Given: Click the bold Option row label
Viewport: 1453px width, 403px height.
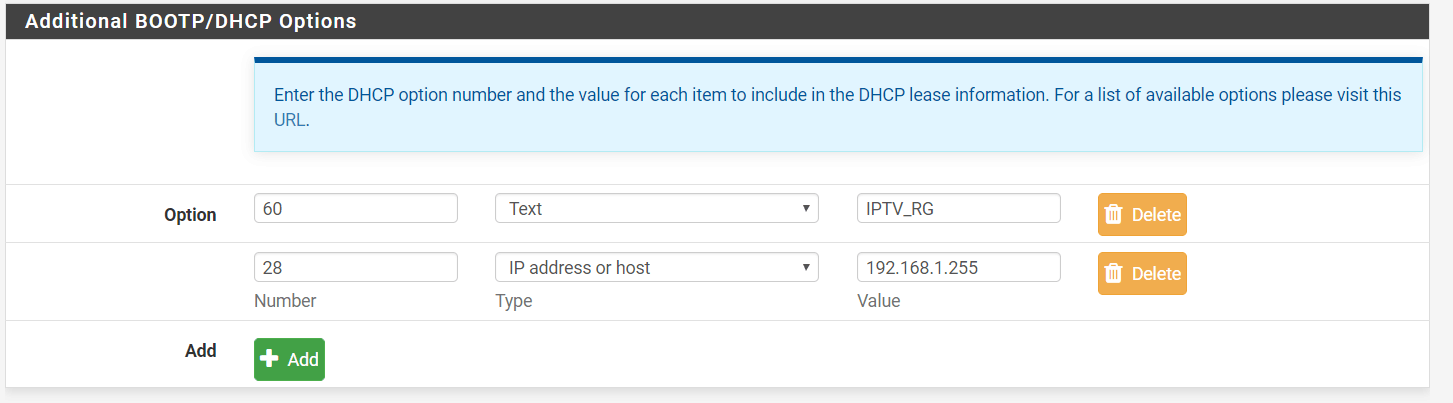Looking at the screenshot, I should tap(190, 215).
